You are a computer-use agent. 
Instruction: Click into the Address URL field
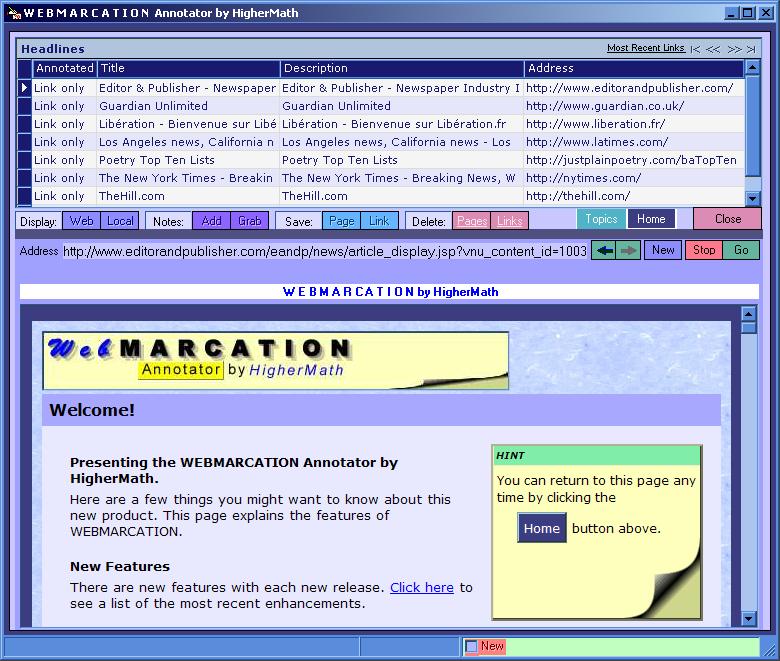coord(325,252)
